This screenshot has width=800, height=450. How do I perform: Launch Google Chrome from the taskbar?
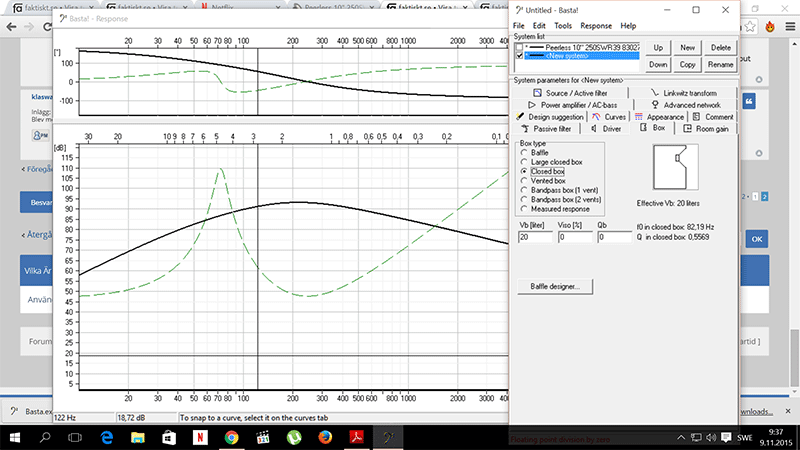pos(231,437)
